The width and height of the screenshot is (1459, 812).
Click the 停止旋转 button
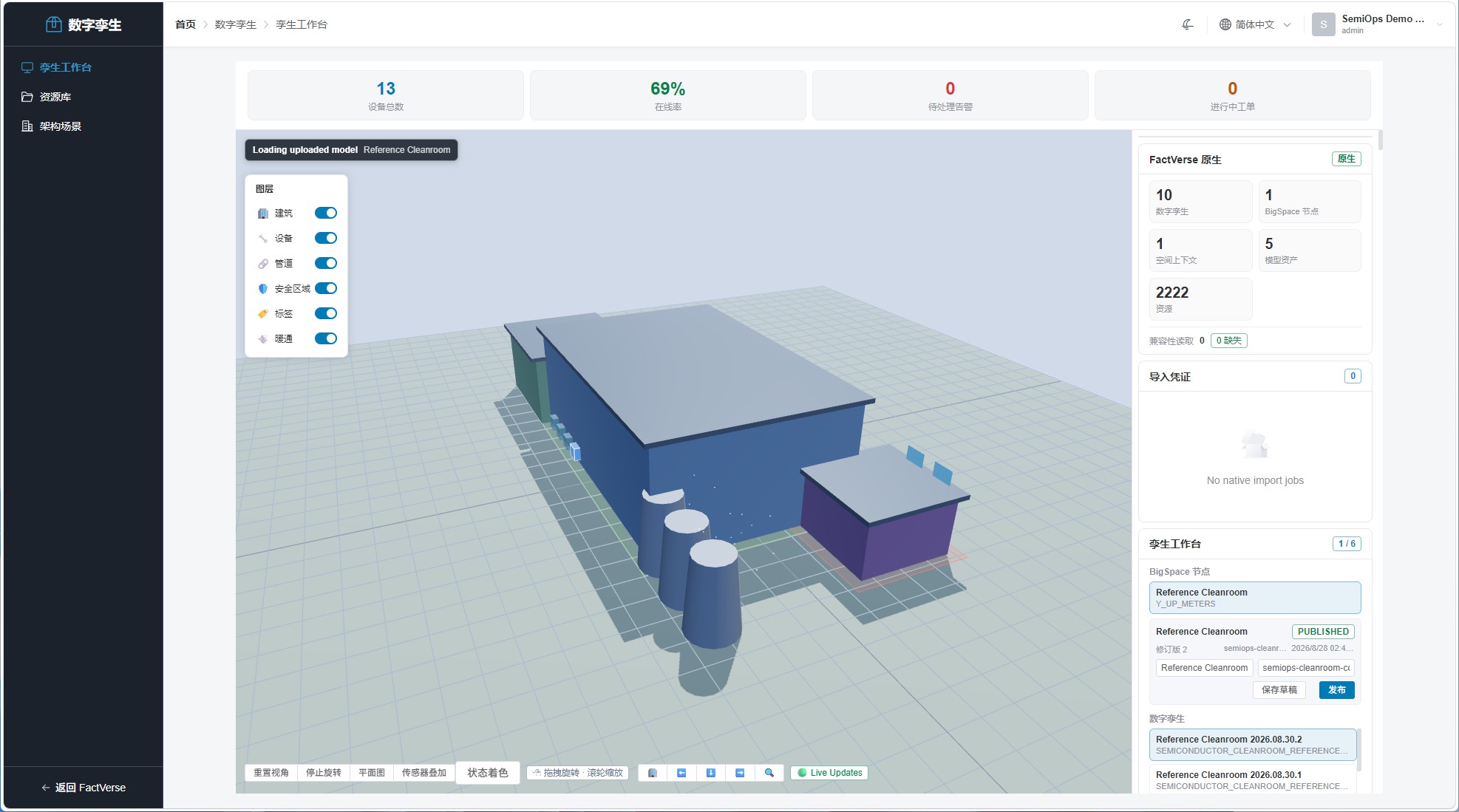324,773
